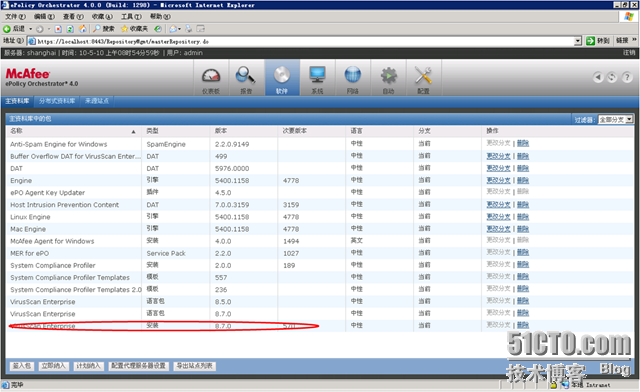Expand the Back button history dropdown arrow
The width and height of the screenshot is (640, 392).
pos(30,29)
